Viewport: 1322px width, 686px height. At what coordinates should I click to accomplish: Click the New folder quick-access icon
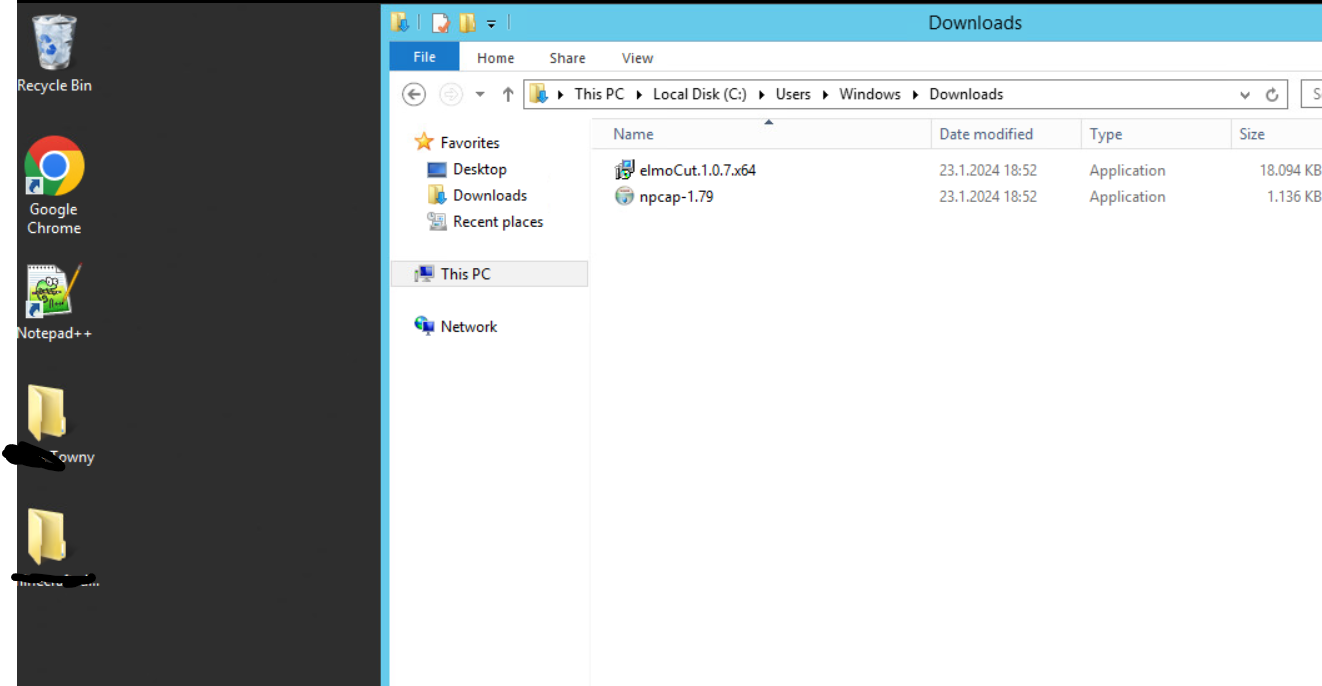(467, 22)
